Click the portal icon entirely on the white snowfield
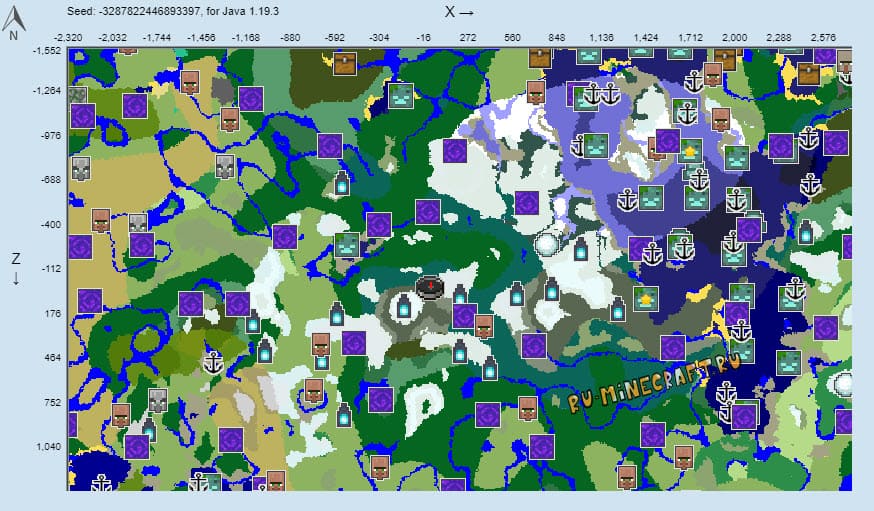The width and height of the screenshot is (874, 511). (x=455, y=151)
